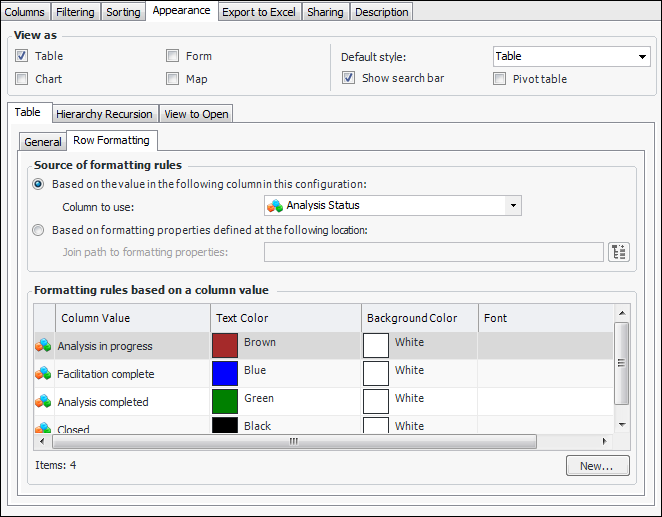The width and height of the screenshot is (662, 517).
Task: Expand the Column to use dropdown
Action: [x=513, y=206]
